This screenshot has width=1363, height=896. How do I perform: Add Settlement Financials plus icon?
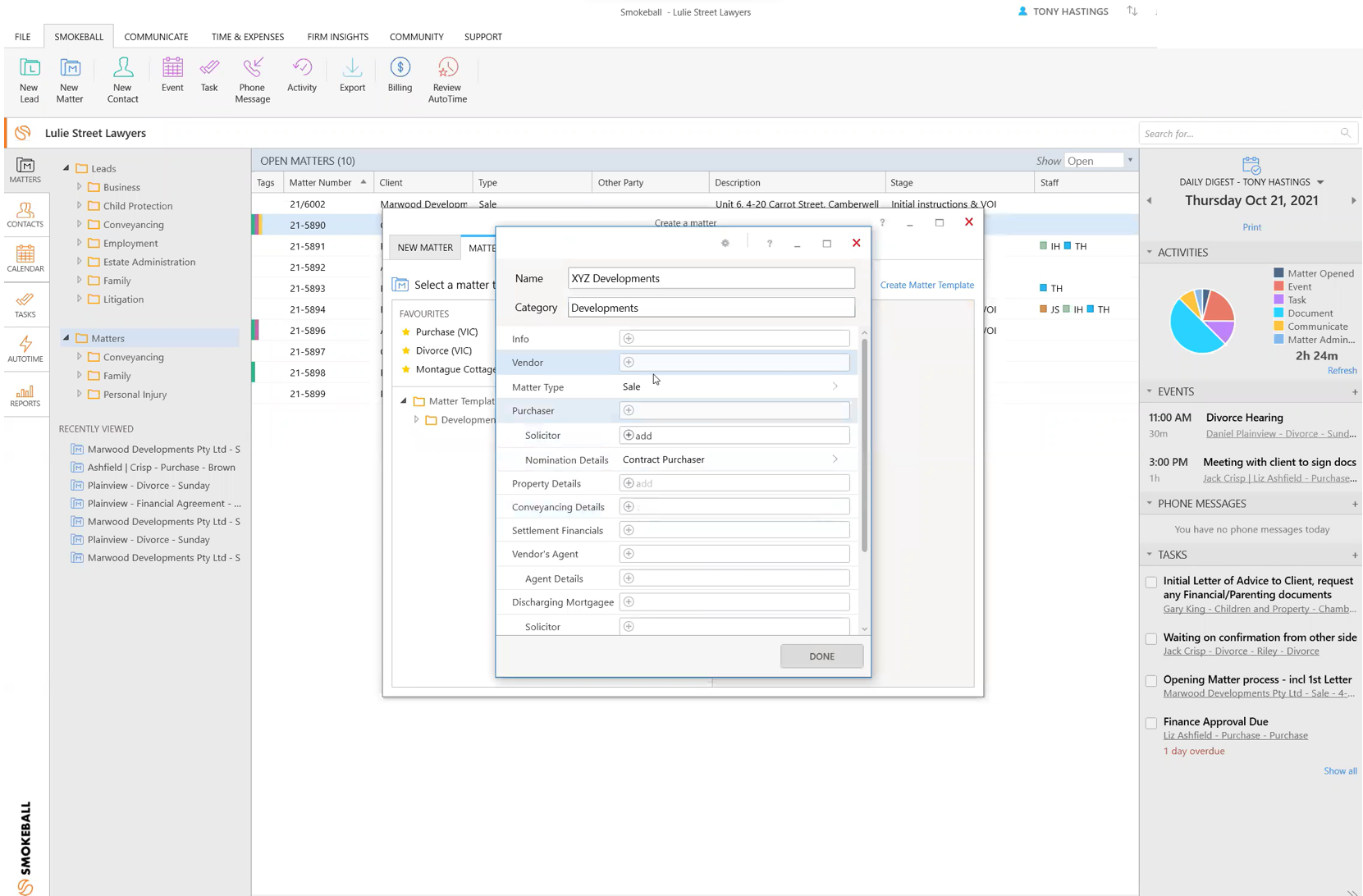629,530
